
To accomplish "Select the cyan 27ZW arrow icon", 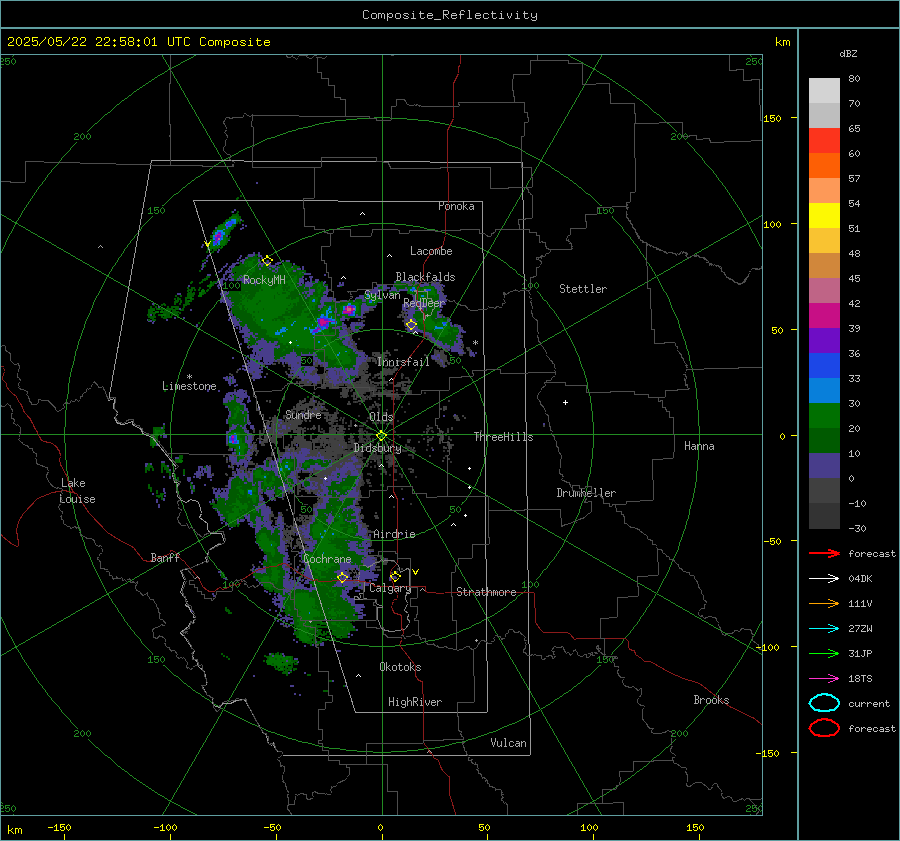I will coord(824,629).
